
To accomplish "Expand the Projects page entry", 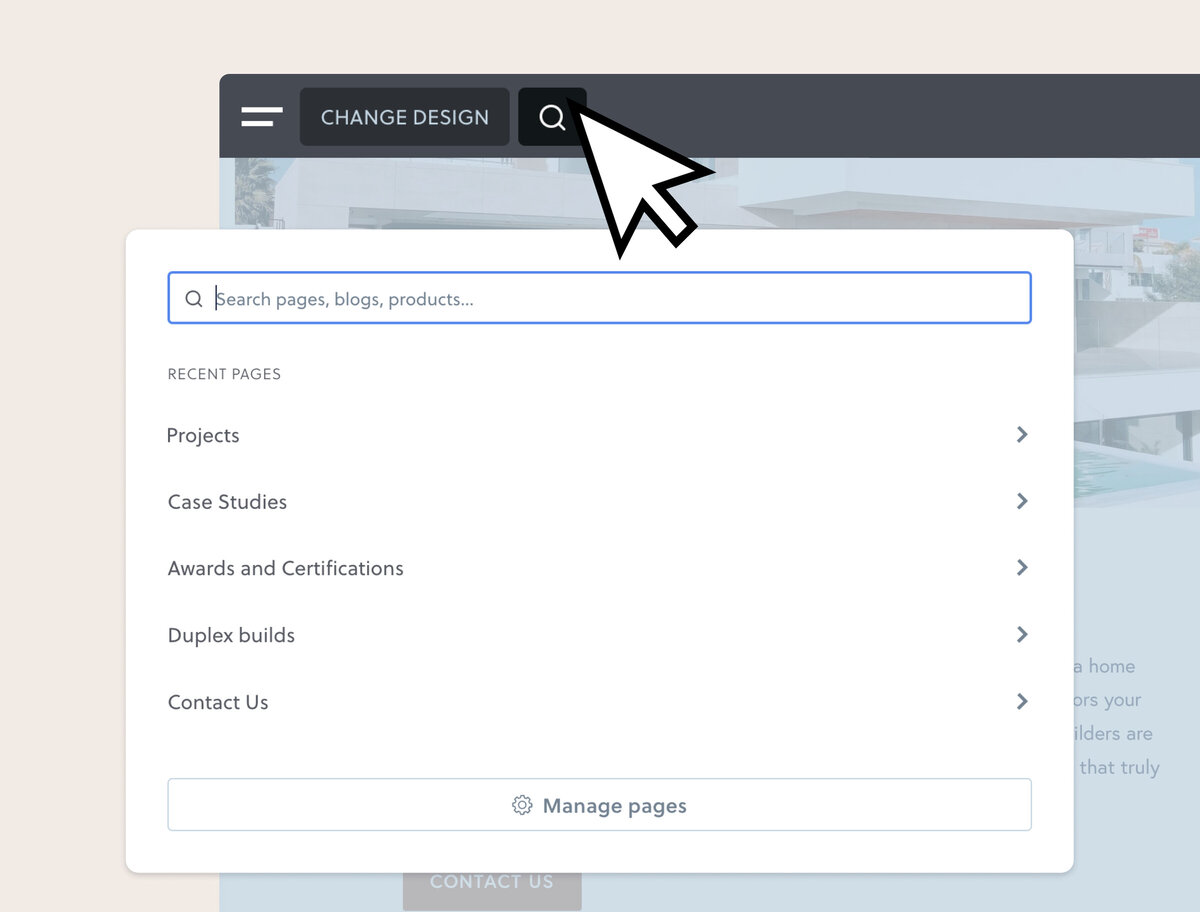I will pos(1021,434).
